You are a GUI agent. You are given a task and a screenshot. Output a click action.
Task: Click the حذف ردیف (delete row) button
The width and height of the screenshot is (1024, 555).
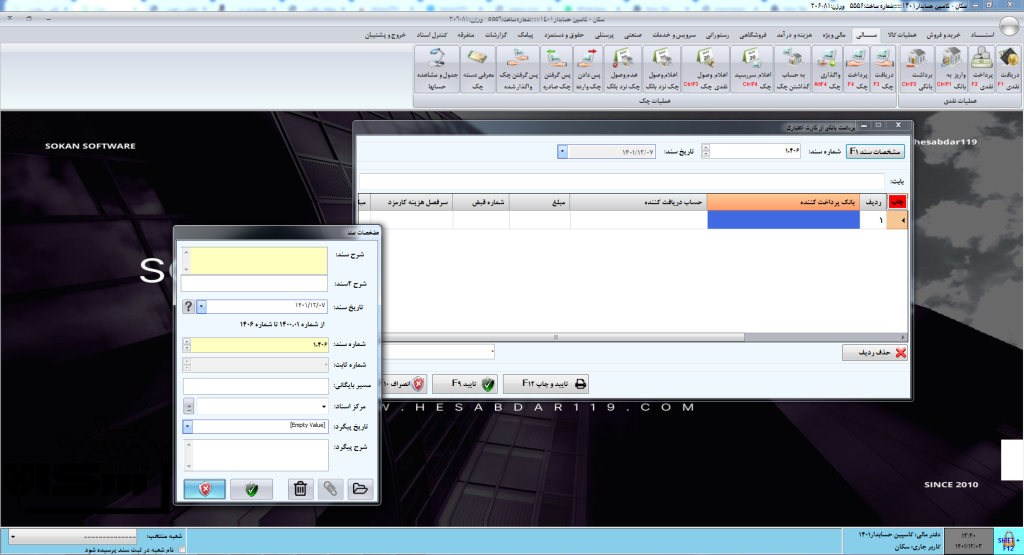pos(875,353)
